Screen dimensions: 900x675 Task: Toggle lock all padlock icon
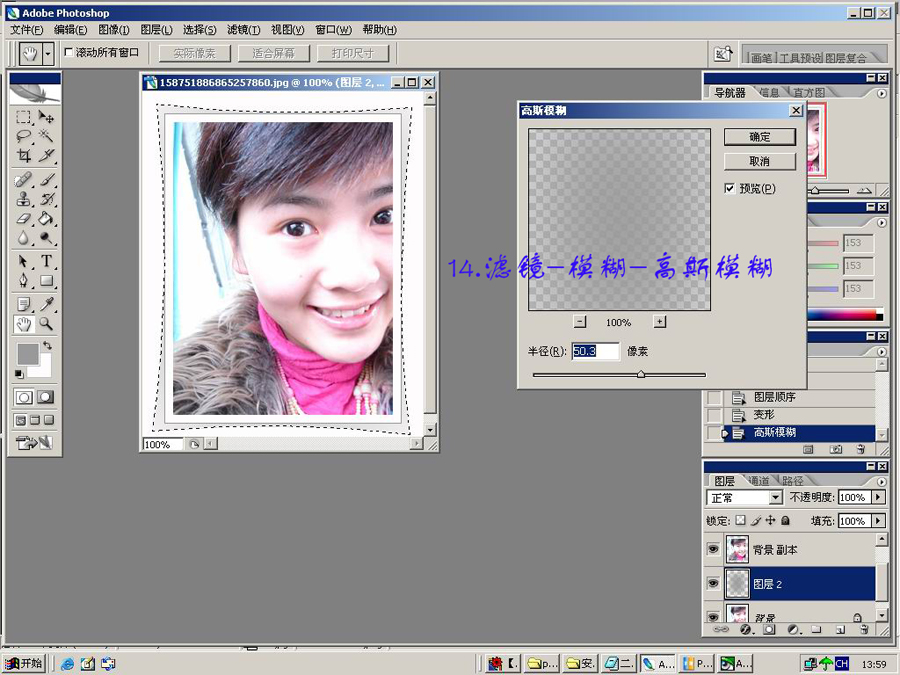click(x=785, y=520)
